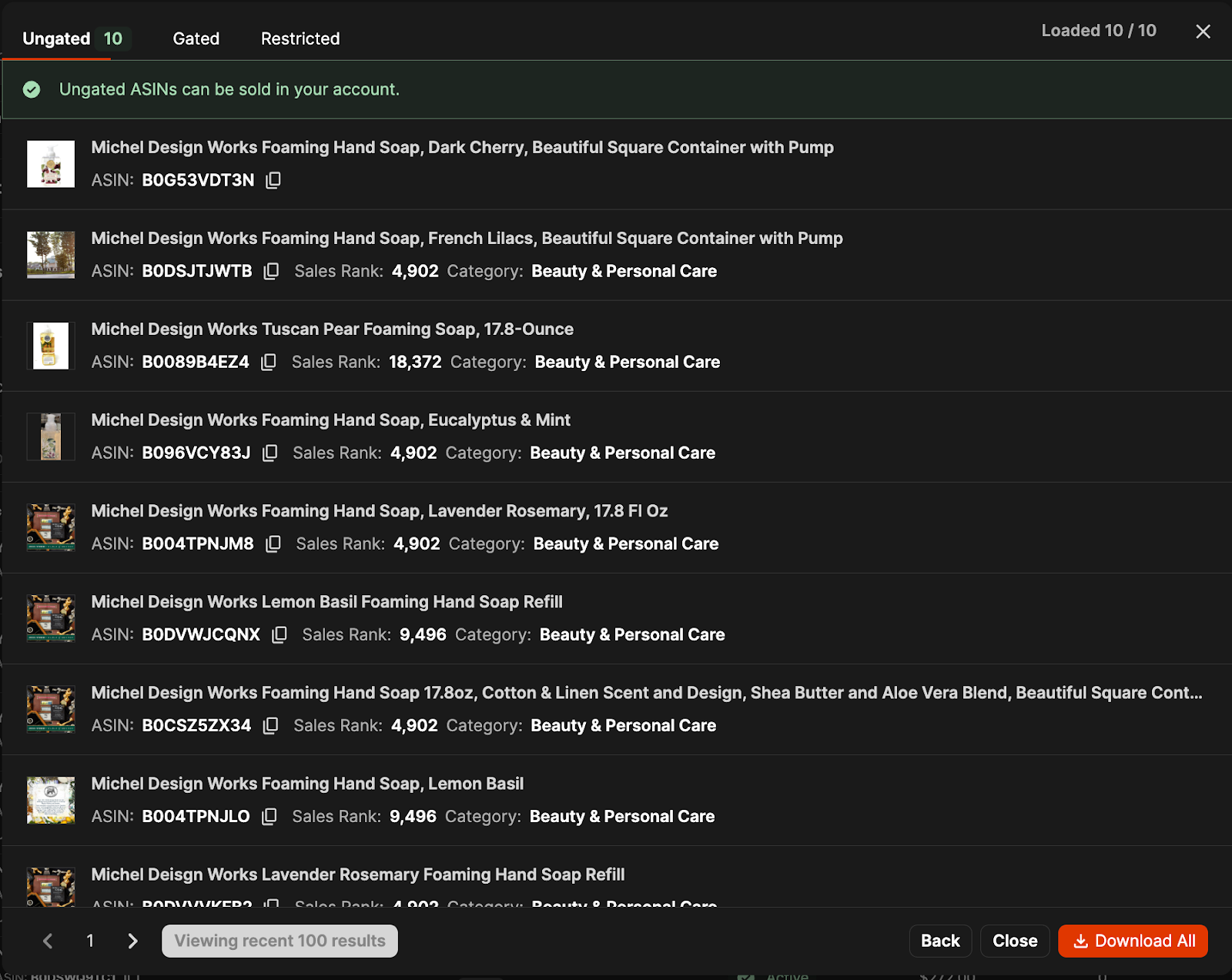Click Beauty & Personal Care for B0089B4EZ4
Viewport: 1232px width, 980px height.
(628, 362)
